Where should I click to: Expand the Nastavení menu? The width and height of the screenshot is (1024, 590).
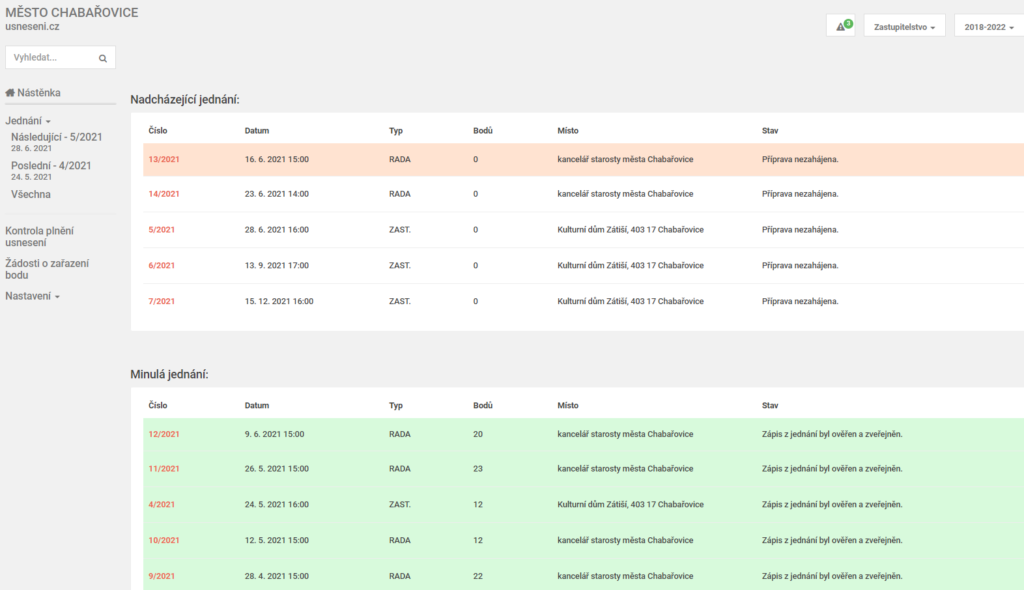coord(33,296)
